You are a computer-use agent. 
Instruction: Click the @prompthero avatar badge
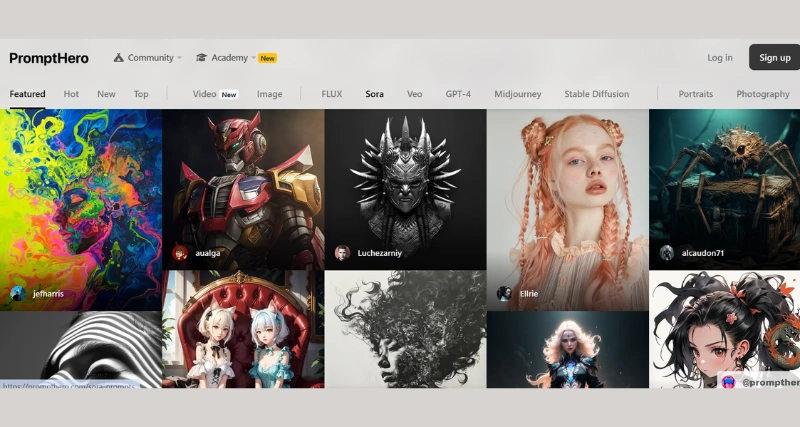[729, 382]
